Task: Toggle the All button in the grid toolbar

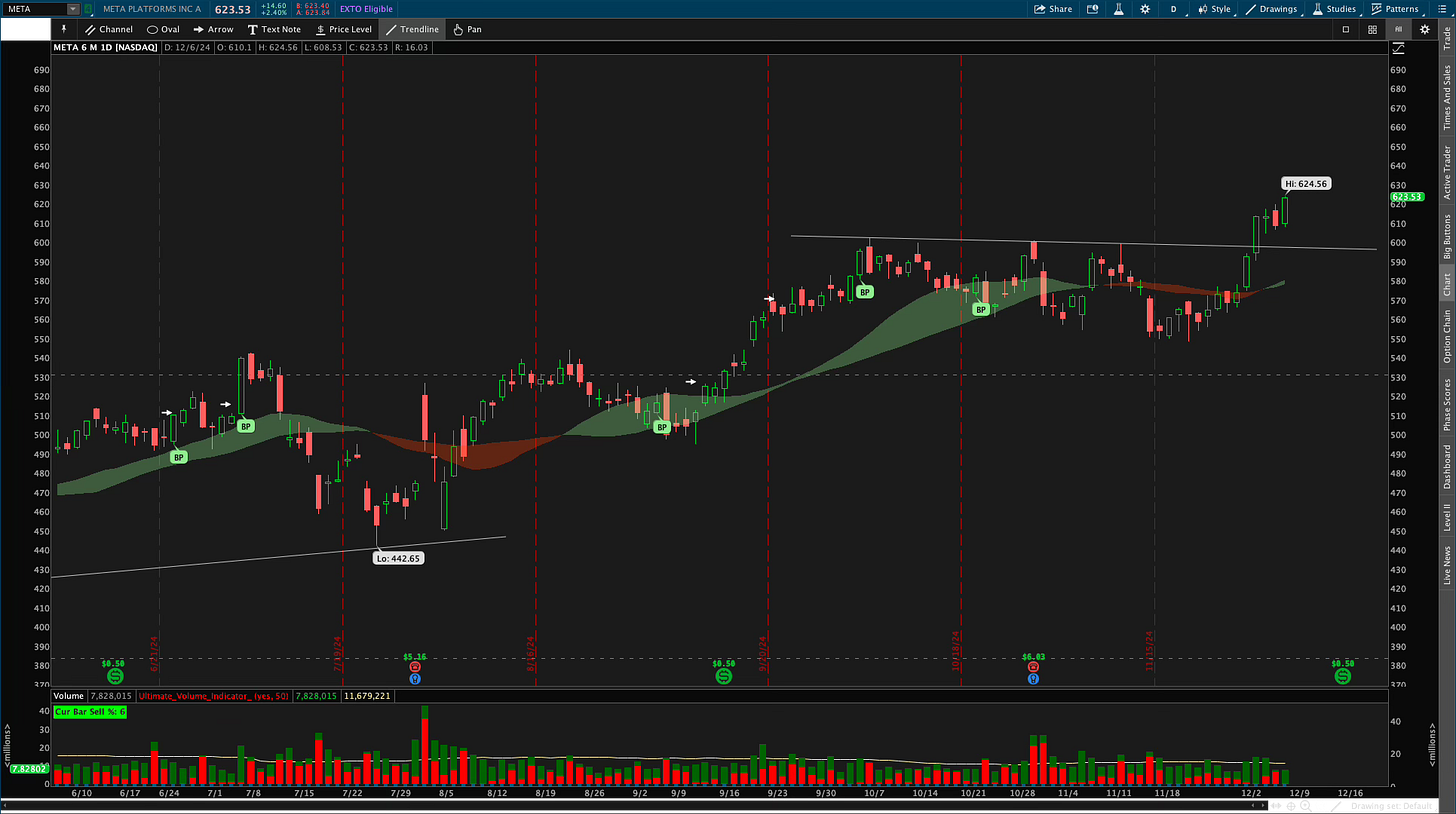Action: click(1399, 29)
